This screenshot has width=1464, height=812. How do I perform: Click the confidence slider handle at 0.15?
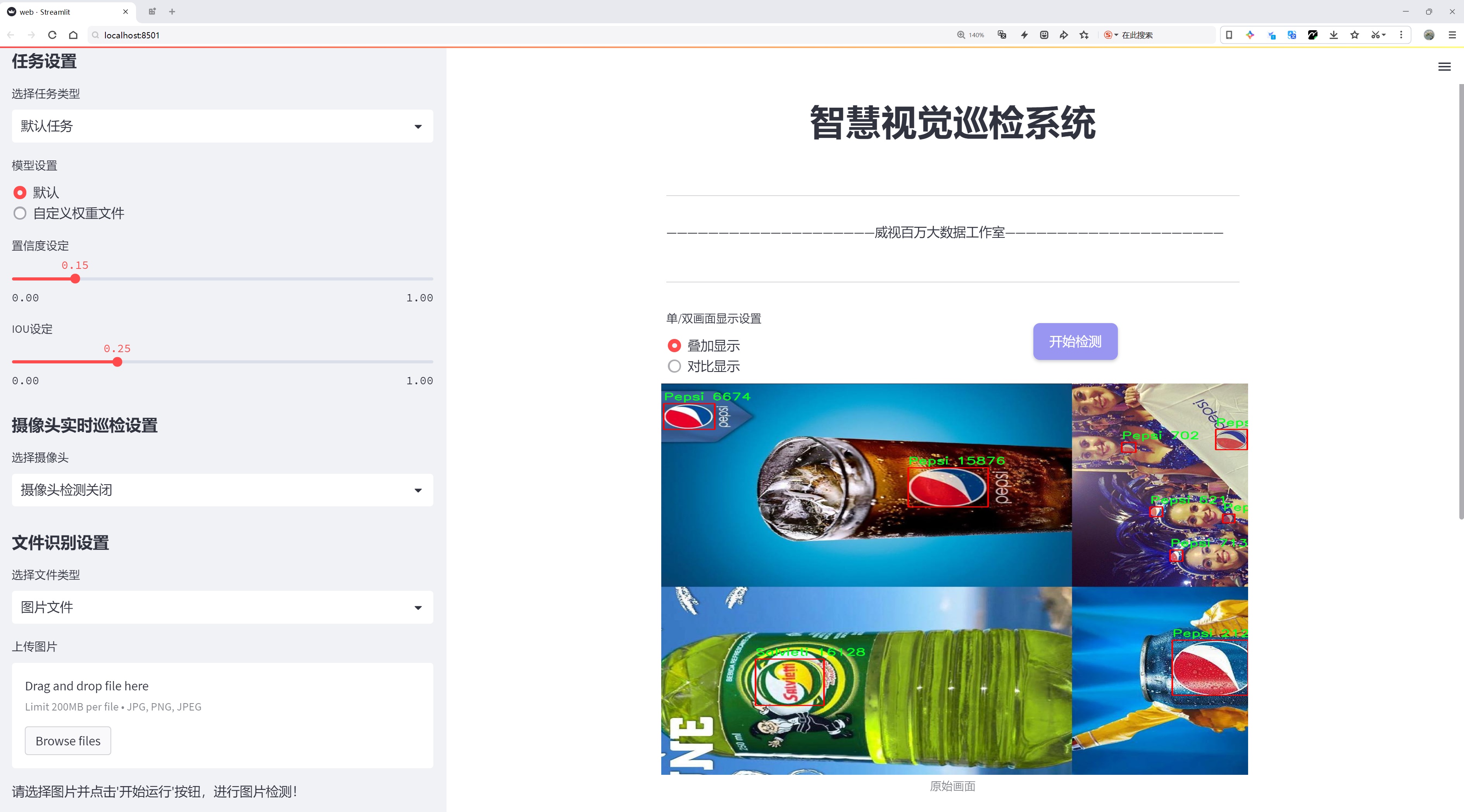75,279
